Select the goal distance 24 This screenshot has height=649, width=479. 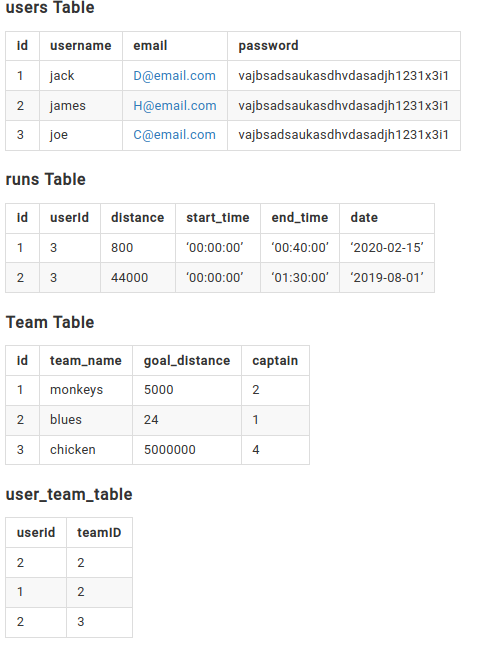[187, 420]
